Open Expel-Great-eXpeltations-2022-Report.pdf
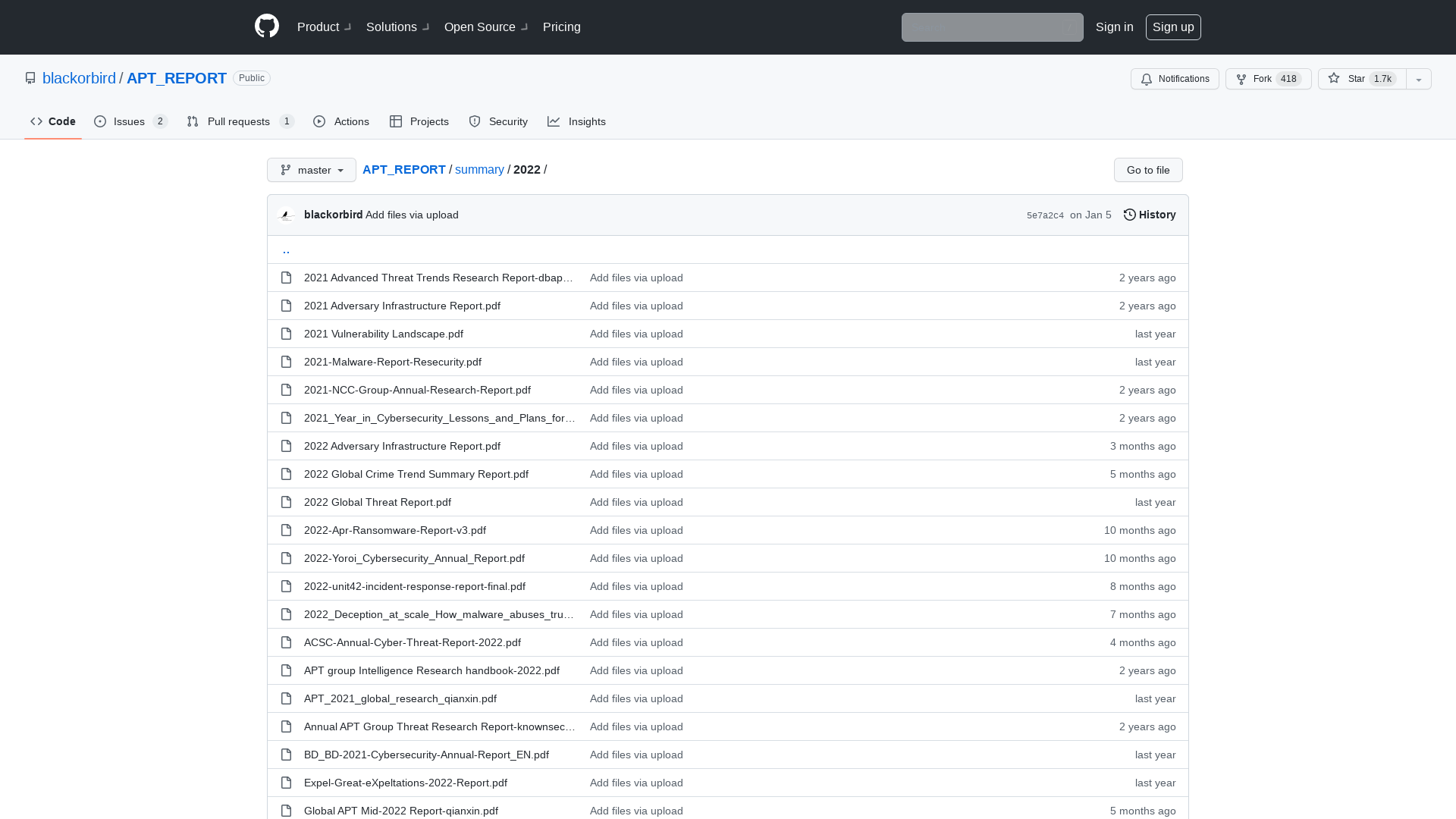Screen dimensions: 1456x819 406,783
